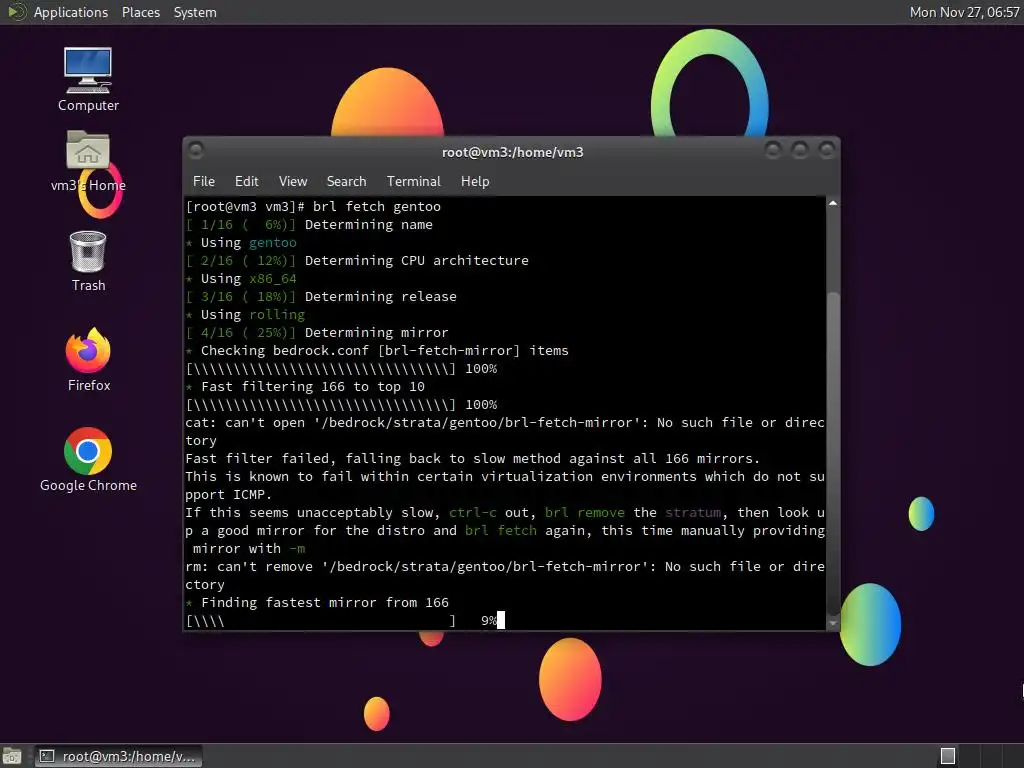
Task: Click 'Finding fastest mirror from 166' line
Action: tap(325, 603)
